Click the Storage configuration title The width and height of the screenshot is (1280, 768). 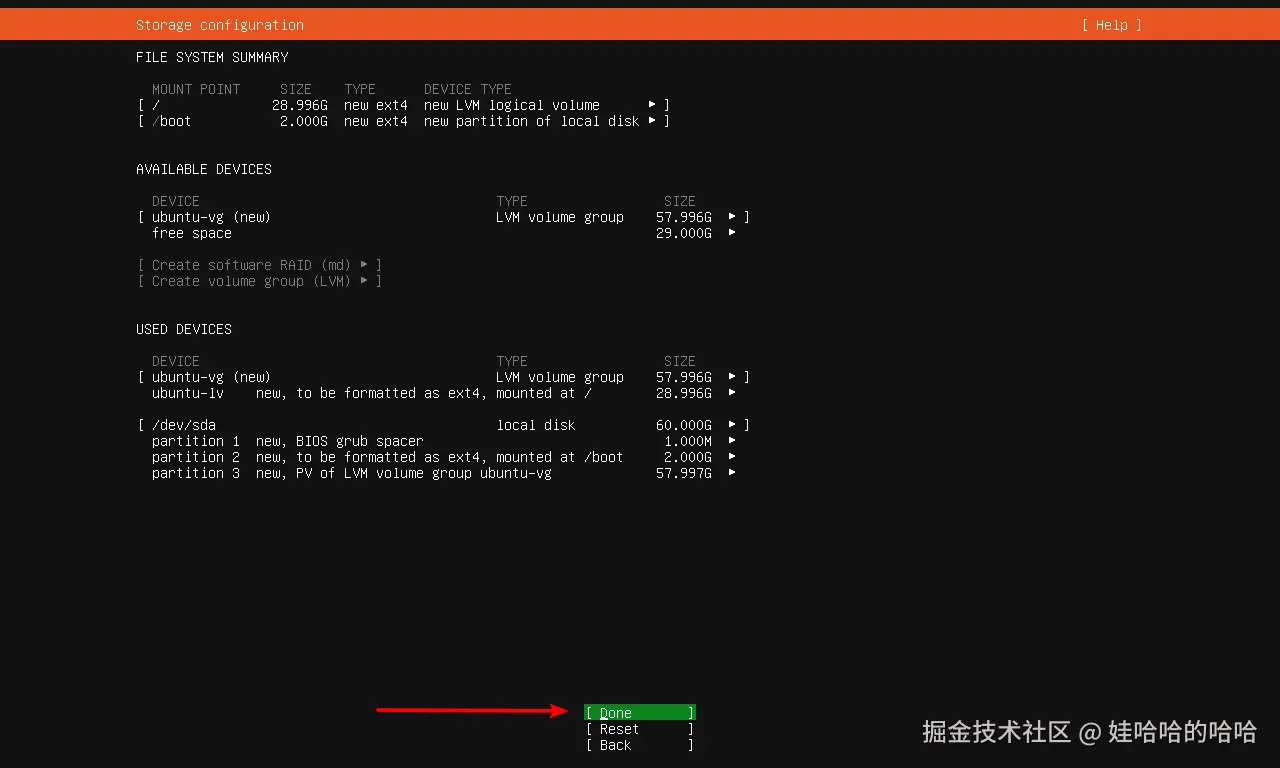click(220, 25)
